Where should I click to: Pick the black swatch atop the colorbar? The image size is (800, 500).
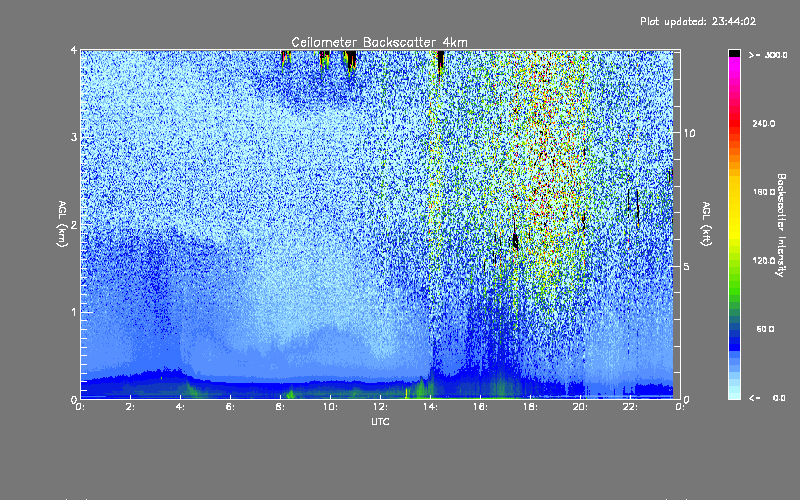(734, 53)
